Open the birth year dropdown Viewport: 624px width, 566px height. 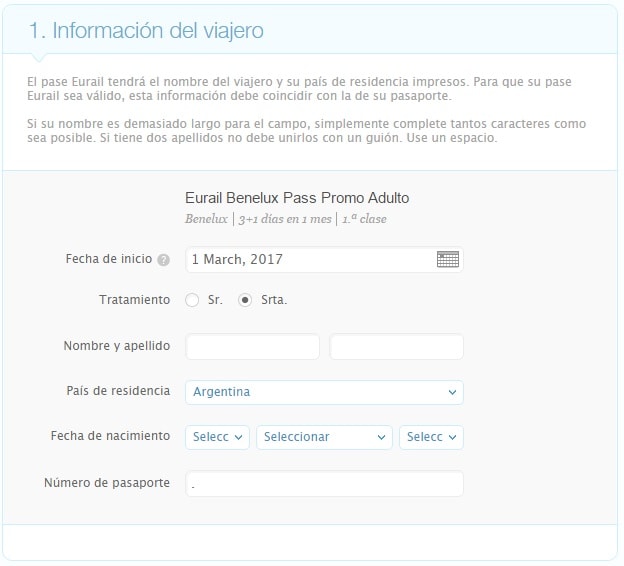point(431,437)
